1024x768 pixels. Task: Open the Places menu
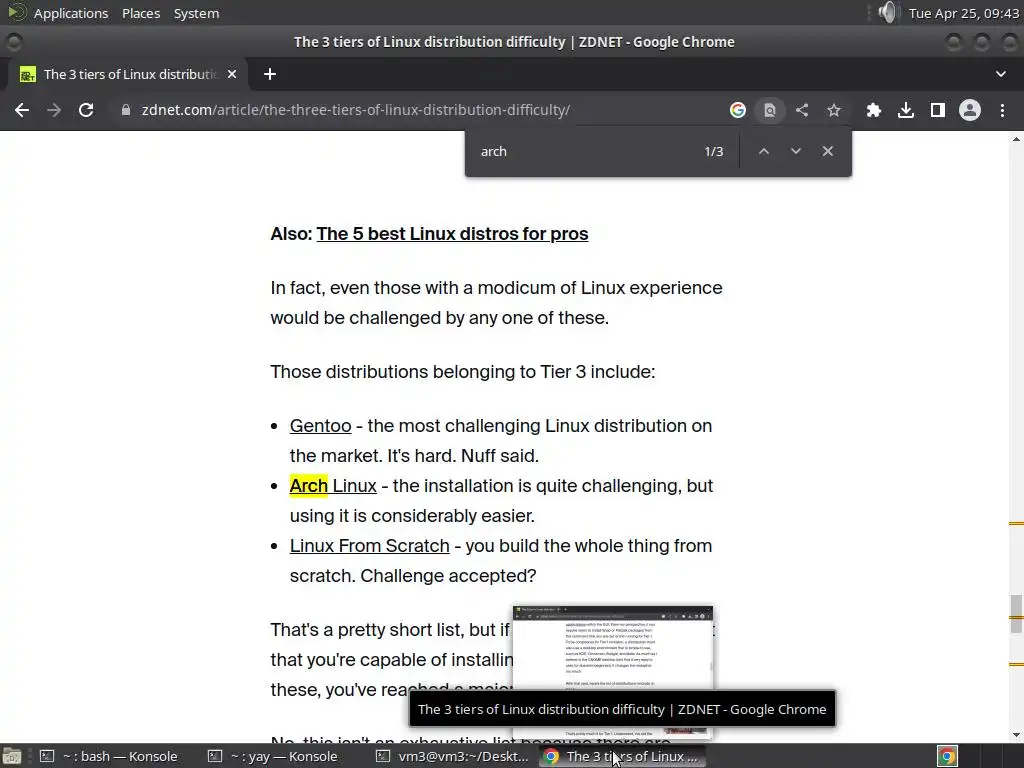pyautogui.click(x=141, y=13)
